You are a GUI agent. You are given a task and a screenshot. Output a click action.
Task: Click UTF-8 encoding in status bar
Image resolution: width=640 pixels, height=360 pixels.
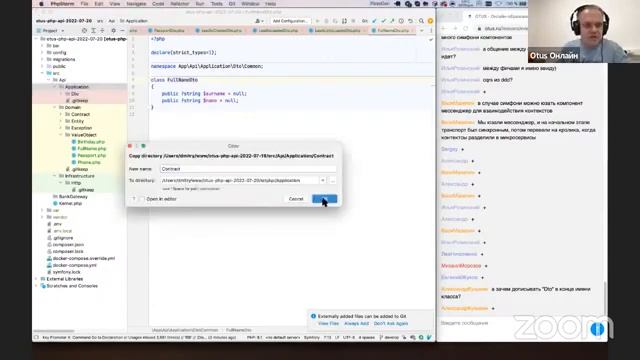coord(349,338)
